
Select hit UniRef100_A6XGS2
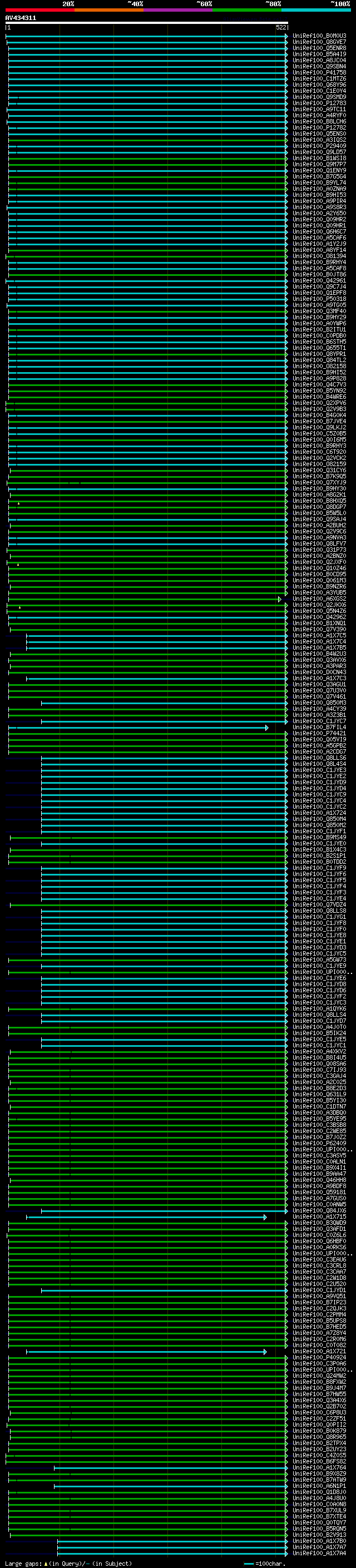coord(319,599)
